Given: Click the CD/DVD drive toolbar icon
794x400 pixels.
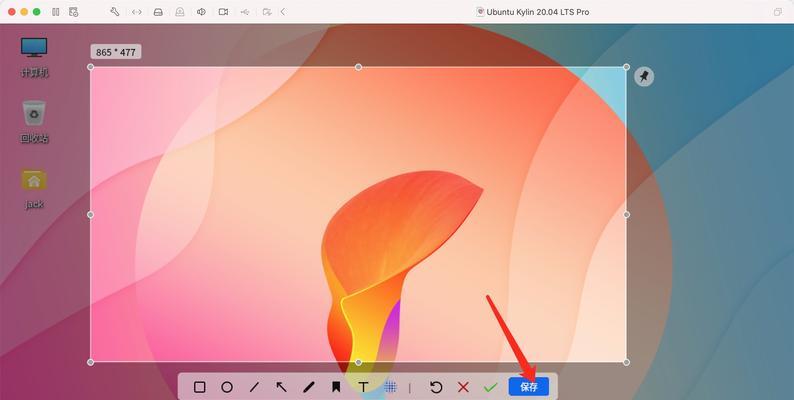Looking at the screenshot, I should (x=180, y=12).
